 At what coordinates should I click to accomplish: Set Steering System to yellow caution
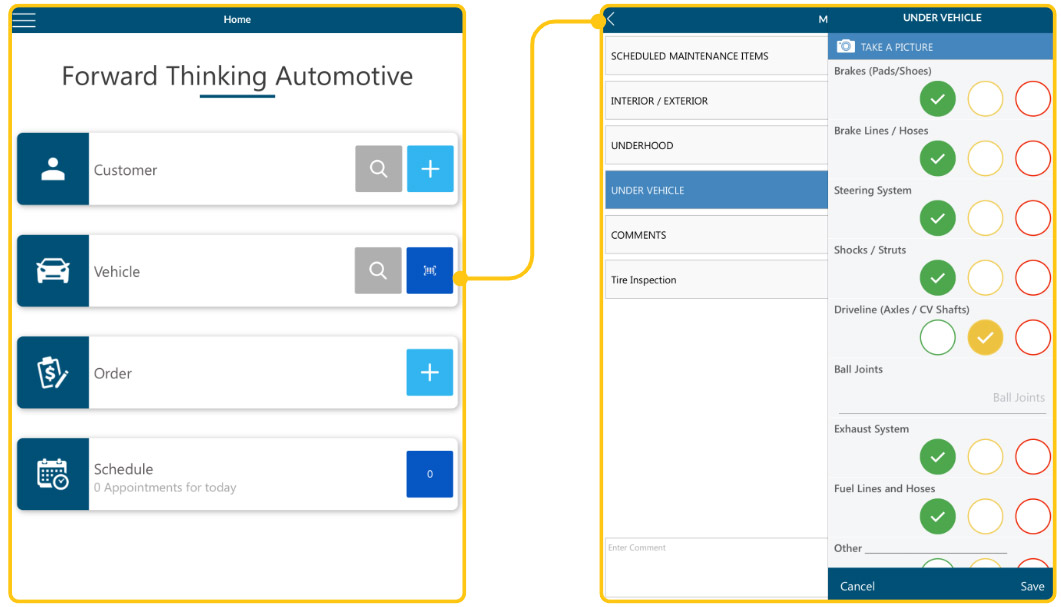[x=985, y=218]
